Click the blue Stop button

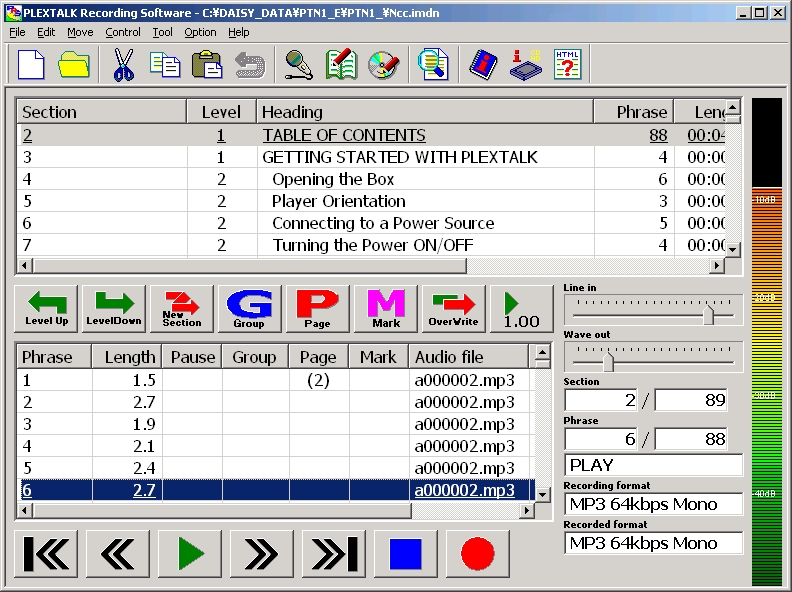406,554
